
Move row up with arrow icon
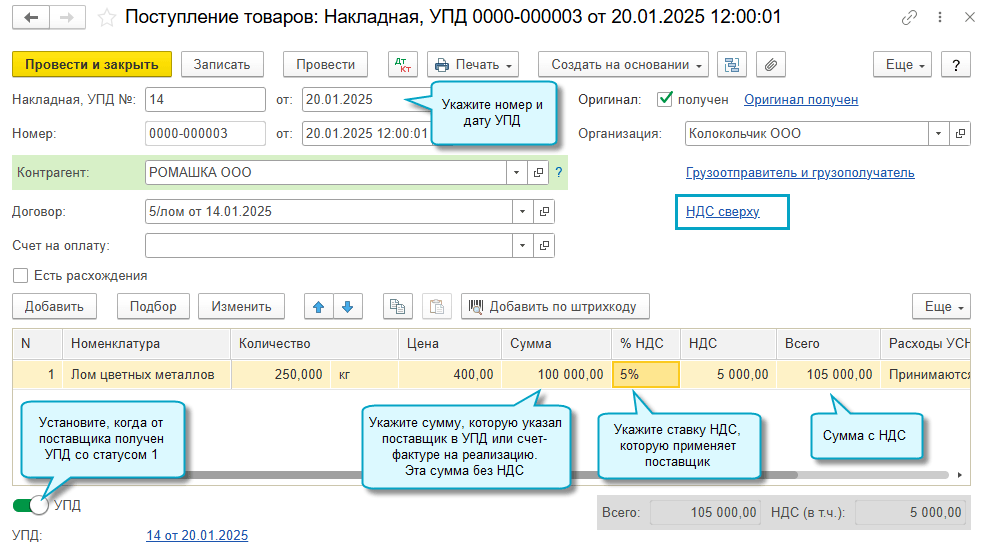click(319, 307)
